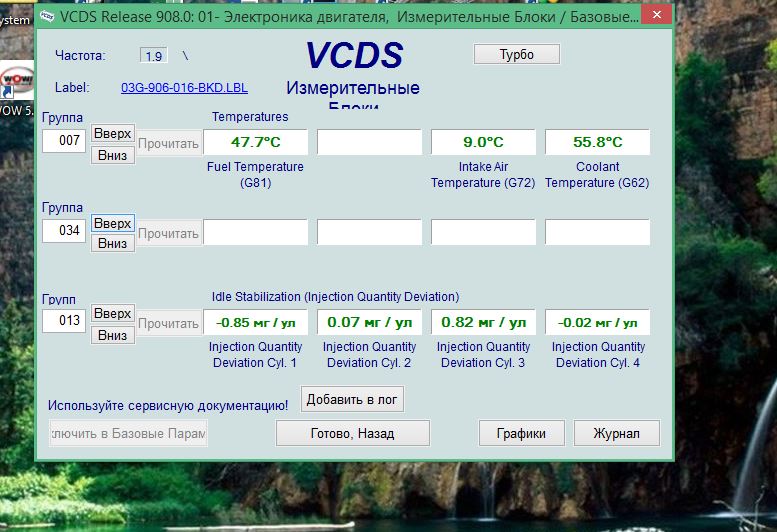Click Вниз for group 007
Image resolution: width=777 pixels, height=532 pixels.
(113, 155)
